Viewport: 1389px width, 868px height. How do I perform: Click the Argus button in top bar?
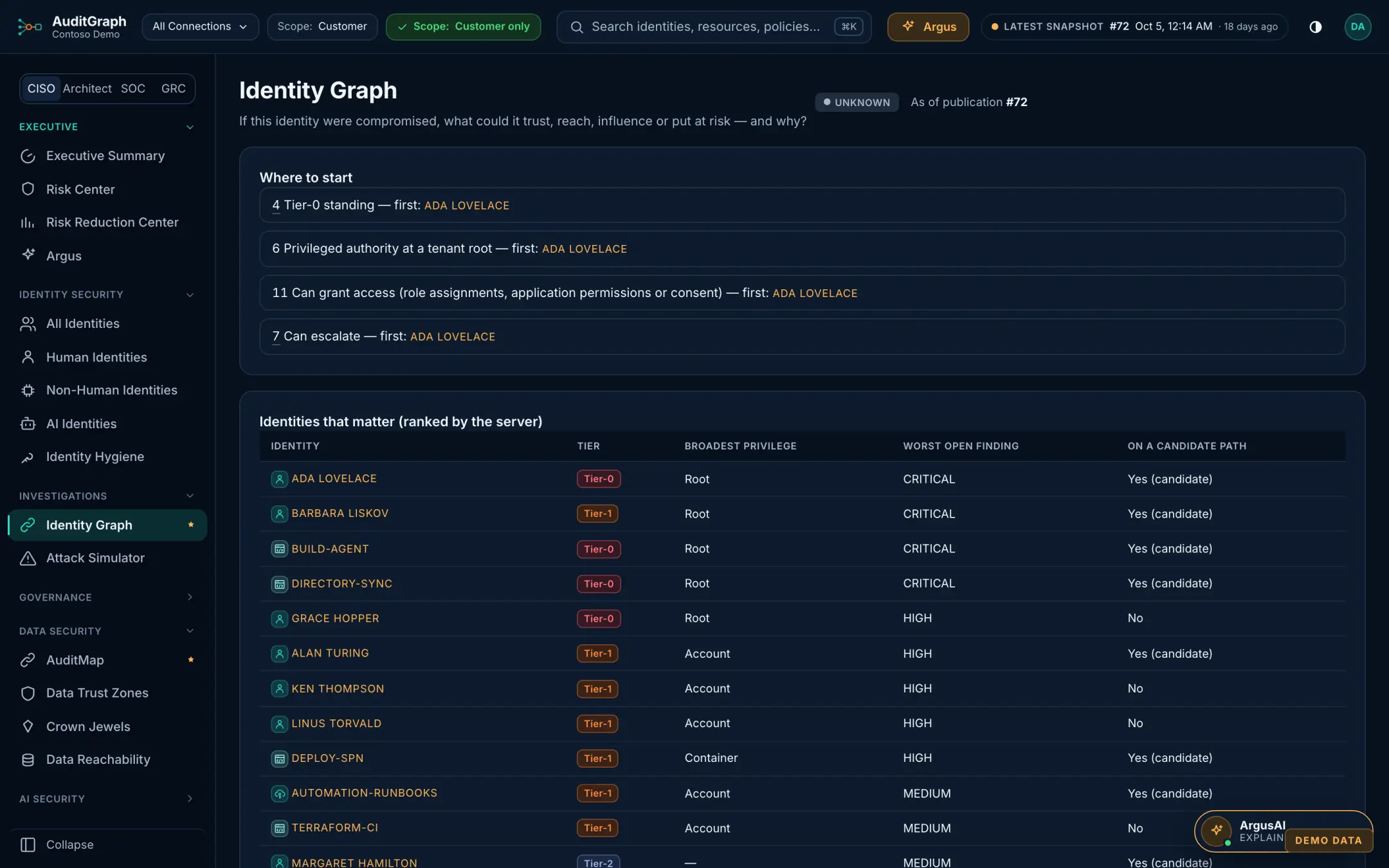(928, 26)
